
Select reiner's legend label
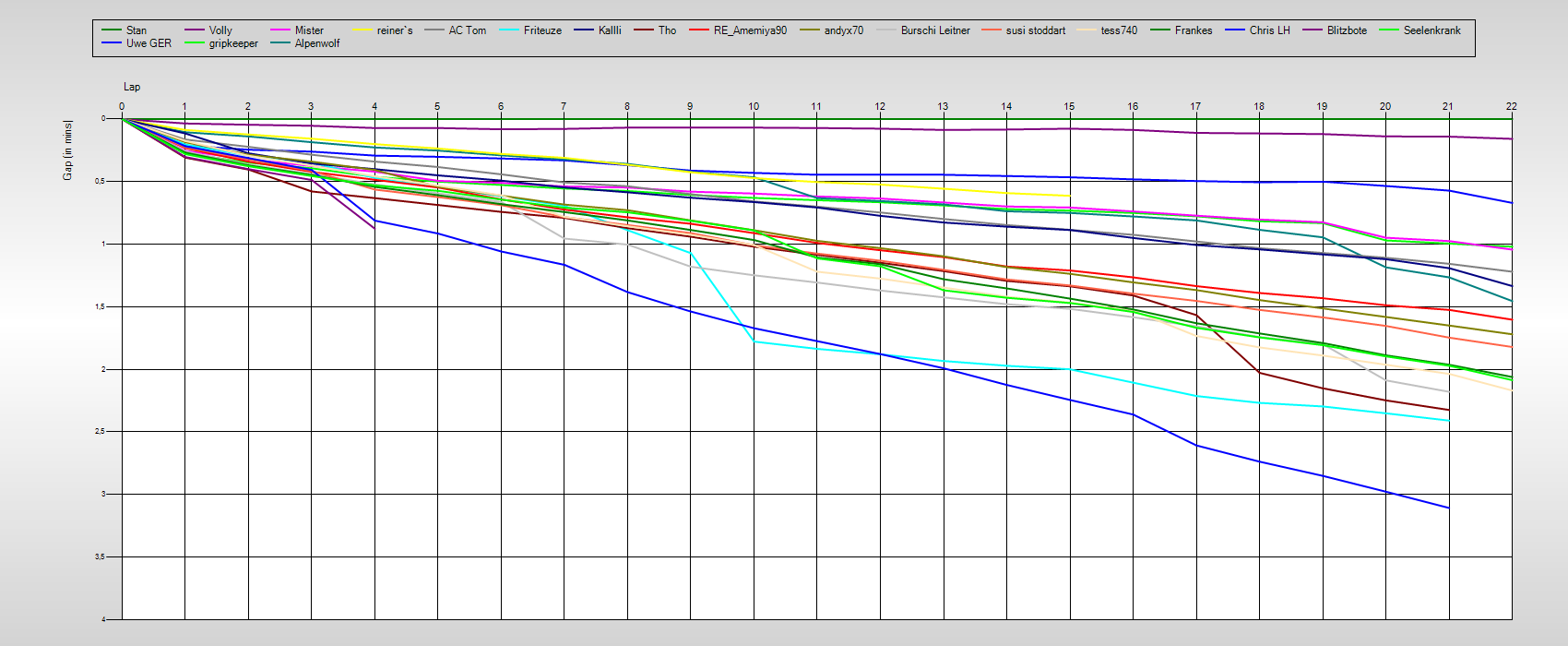pos(395,30)
